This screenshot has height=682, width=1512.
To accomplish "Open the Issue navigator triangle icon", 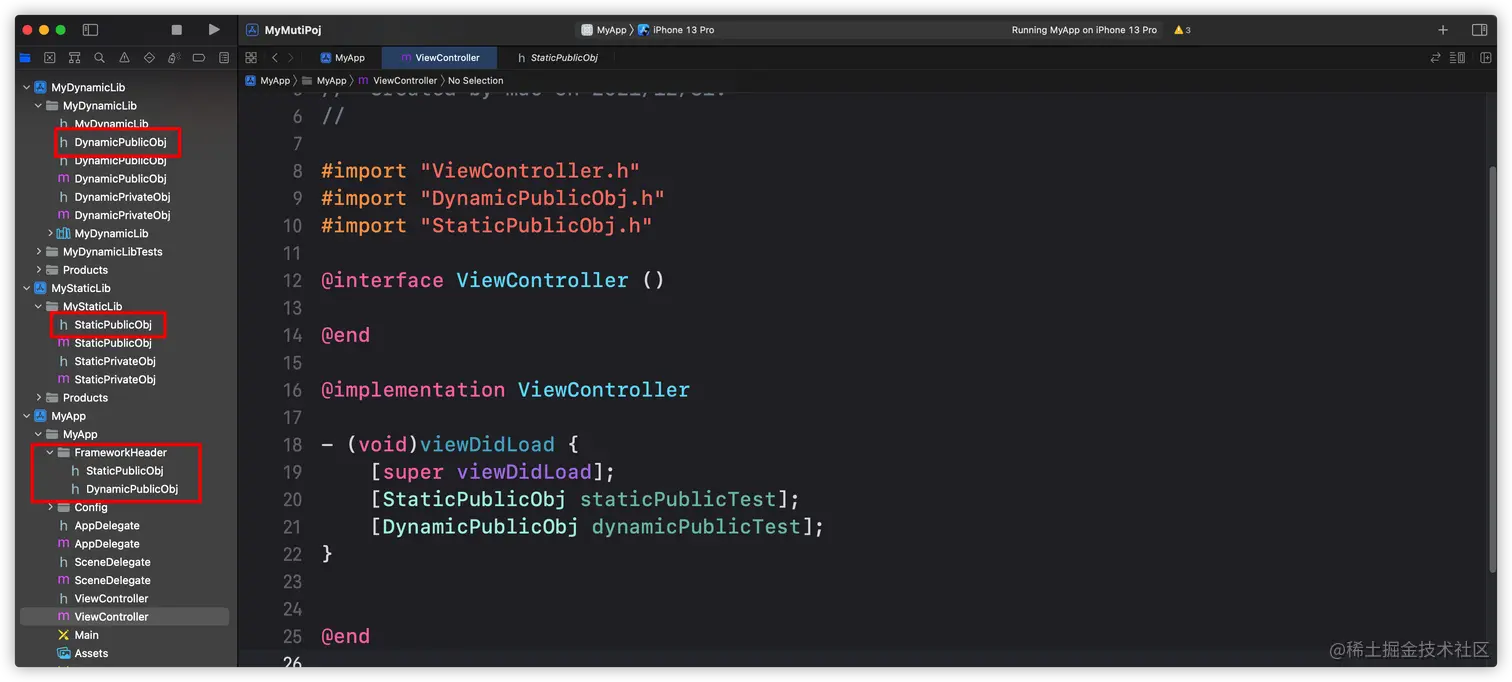I will (124, 58).
